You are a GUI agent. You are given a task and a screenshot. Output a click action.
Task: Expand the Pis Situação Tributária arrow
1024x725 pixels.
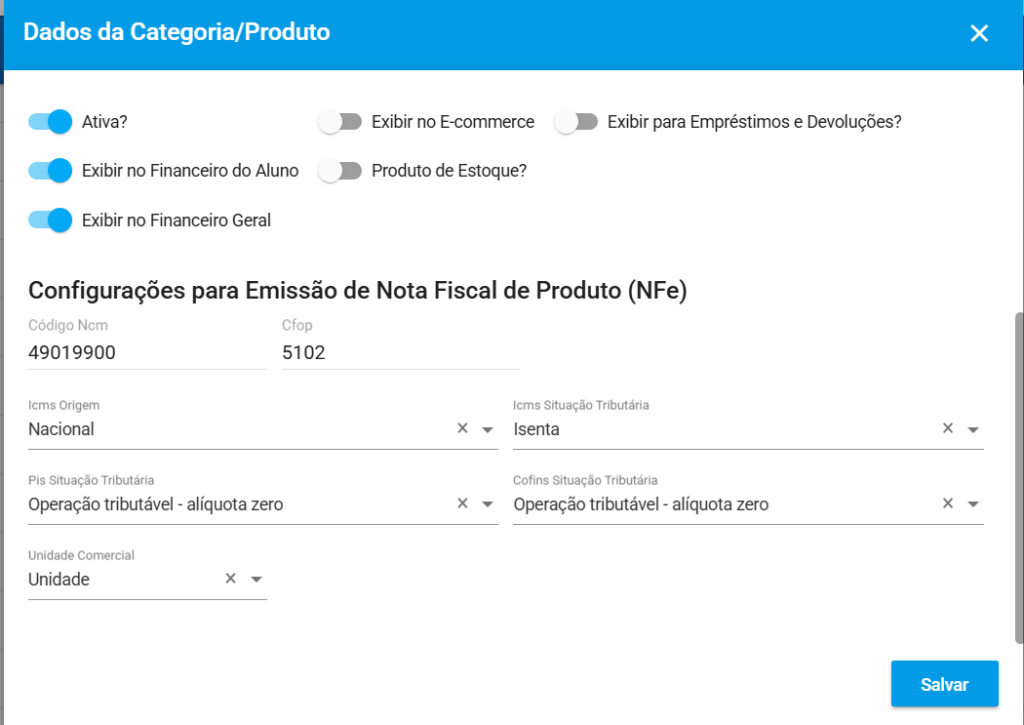click(488, 505)
